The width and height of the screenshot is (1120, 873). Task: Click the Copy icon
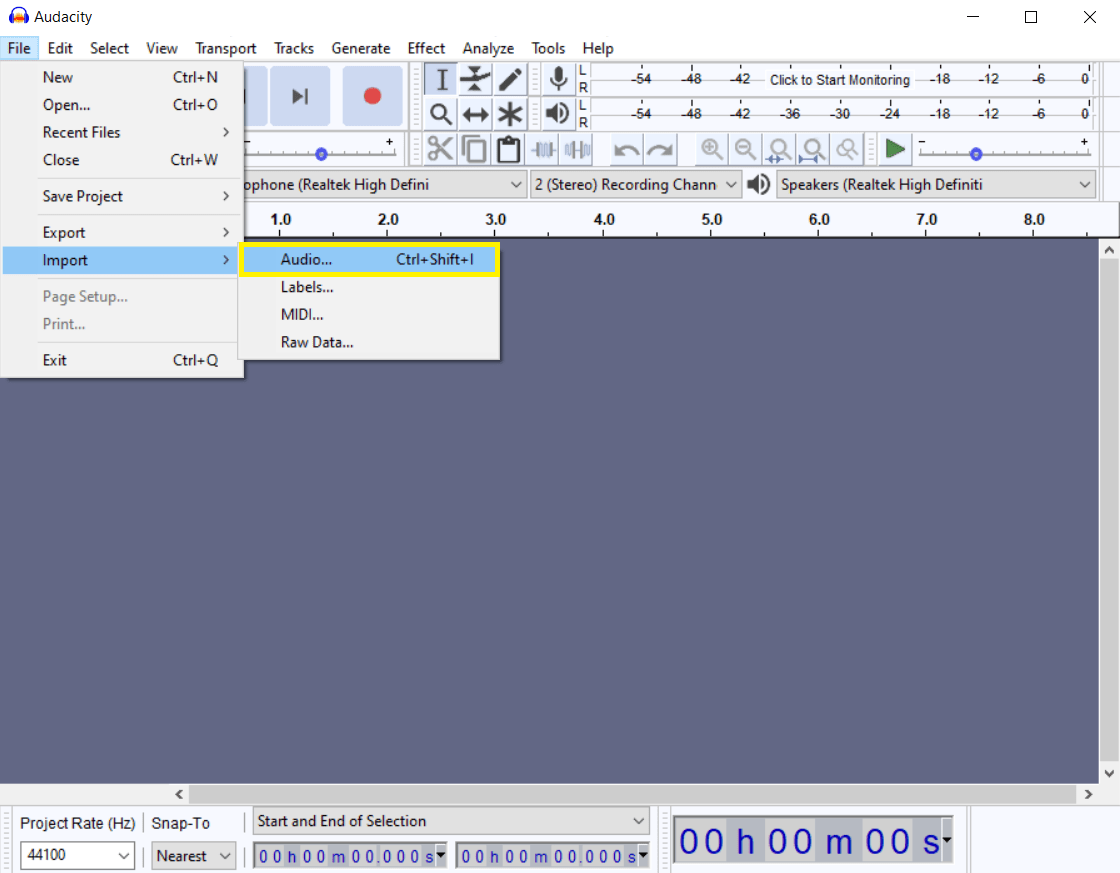[474, 149]
